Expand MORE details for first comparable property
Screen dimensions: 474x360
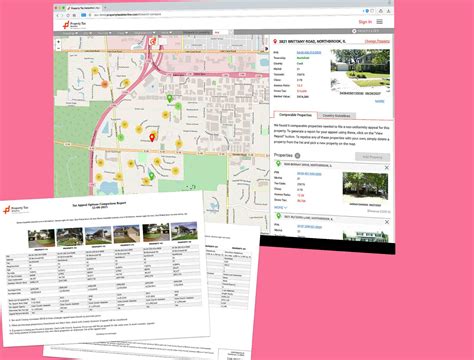click(x=280, y=207)
